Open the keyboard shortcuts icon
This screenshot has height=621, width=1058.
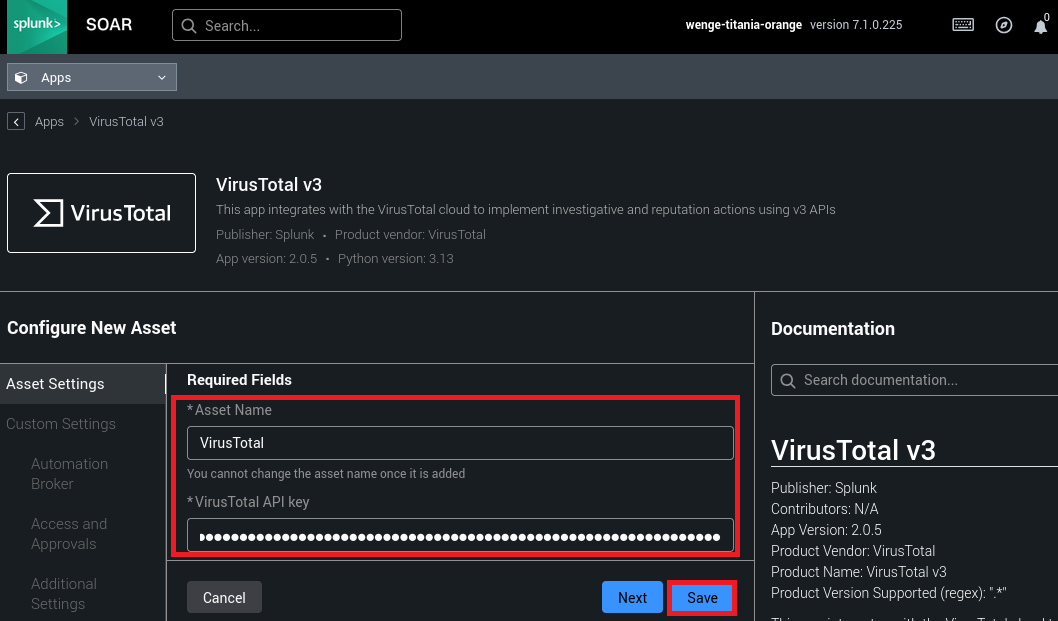click(x=963, y=25)
